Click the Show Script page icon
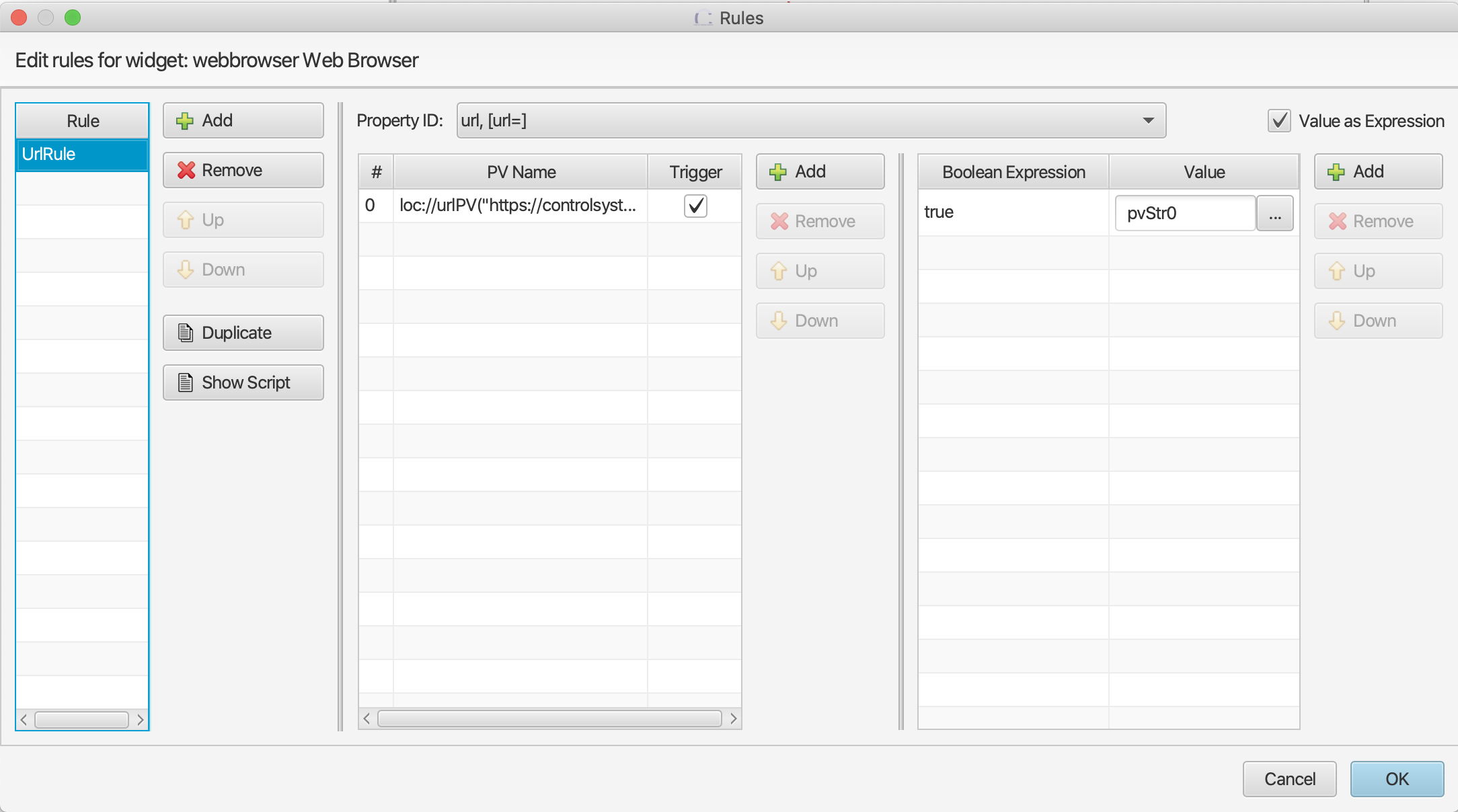The image size is (1458, 812). click(186, 382)
